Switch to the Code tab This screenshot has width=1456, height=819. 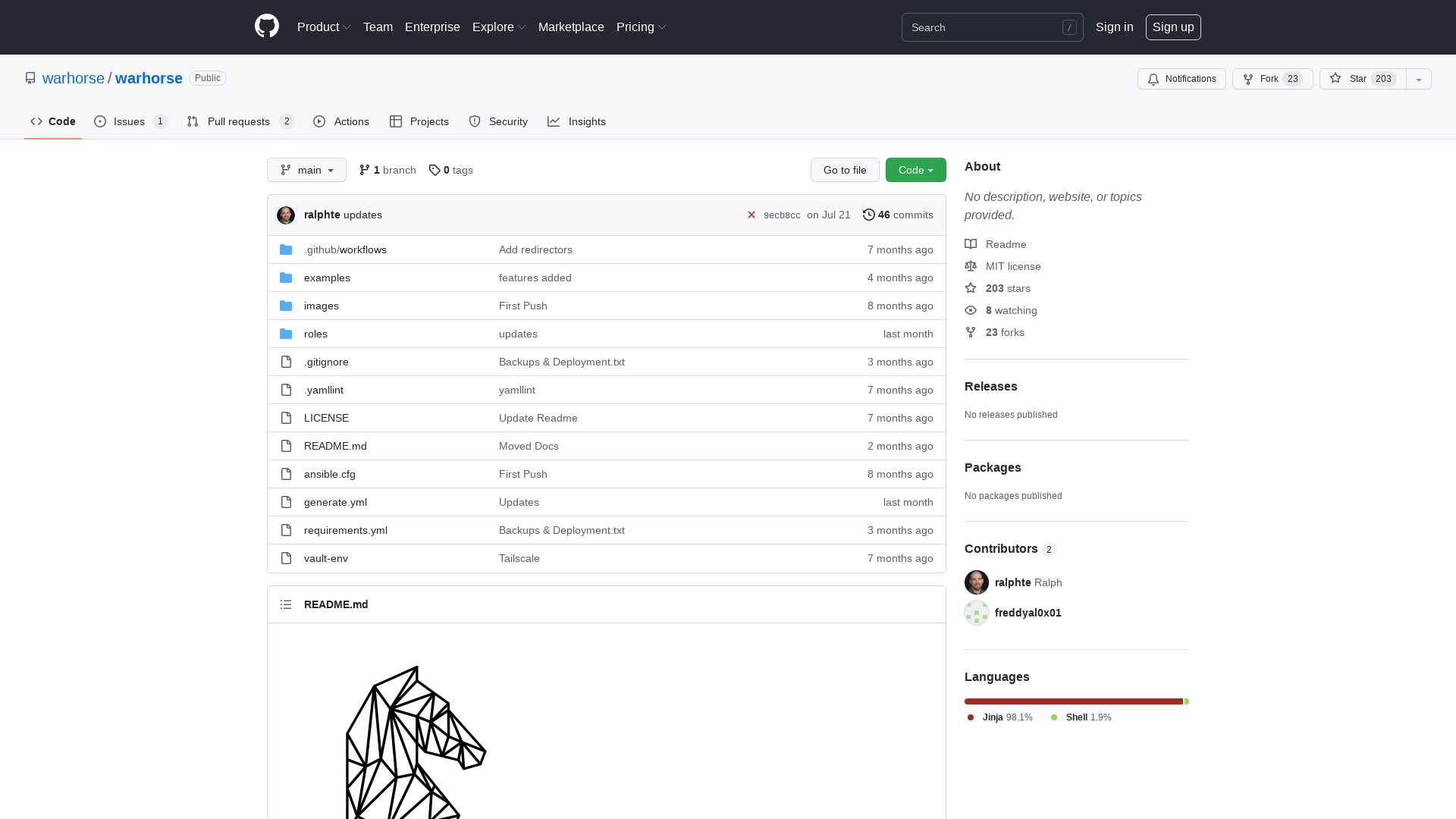click(53, 121)
